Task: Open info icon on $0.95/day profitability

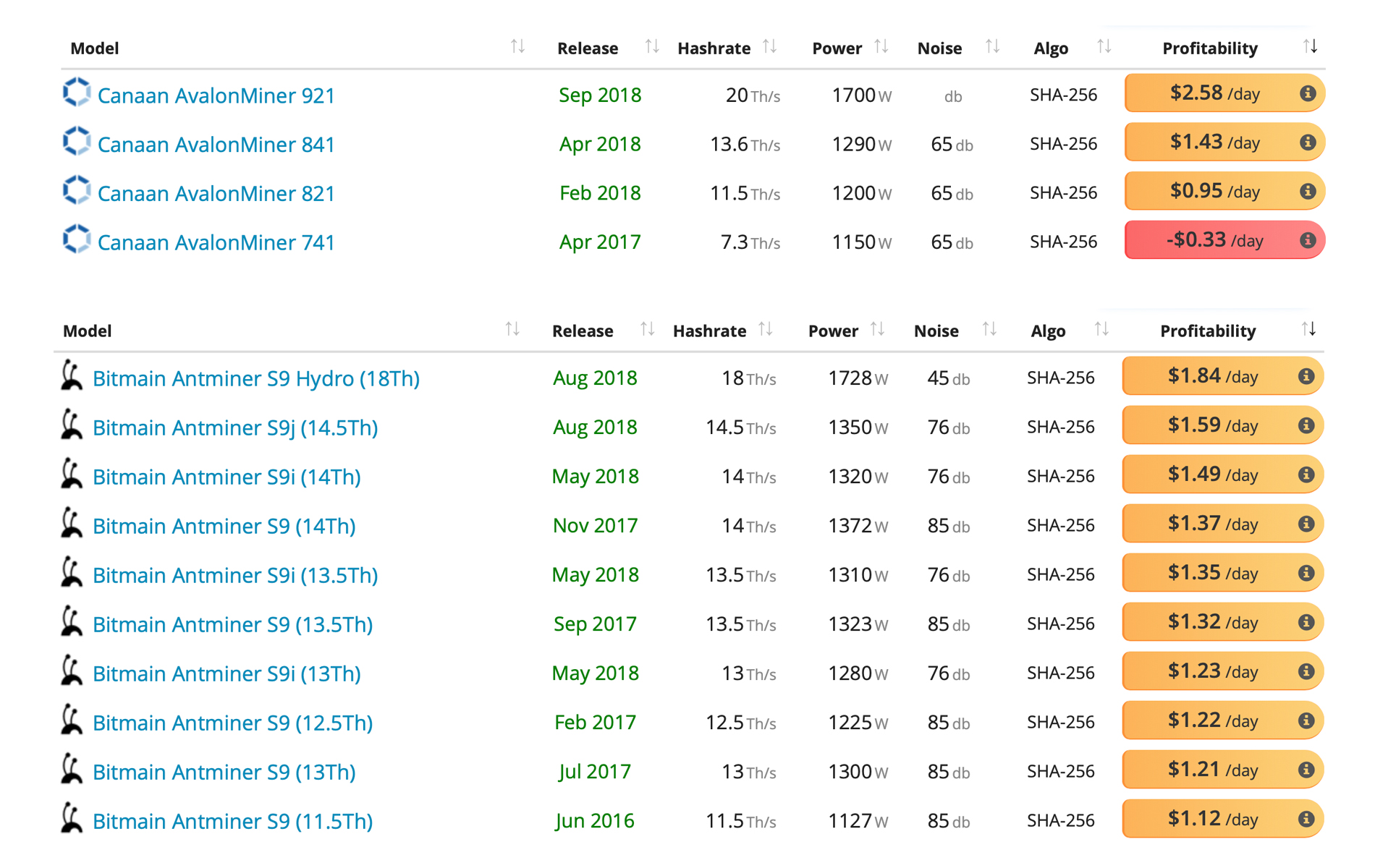Action: (1307, 192)
